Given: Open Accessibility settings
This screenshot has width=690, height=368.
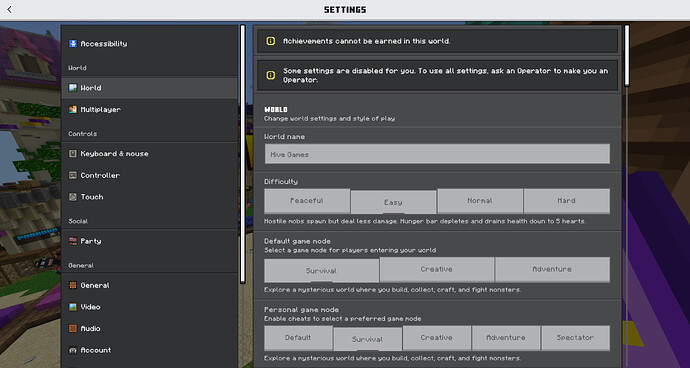Looking at the screenshot, I should click(x=150, y=44).
